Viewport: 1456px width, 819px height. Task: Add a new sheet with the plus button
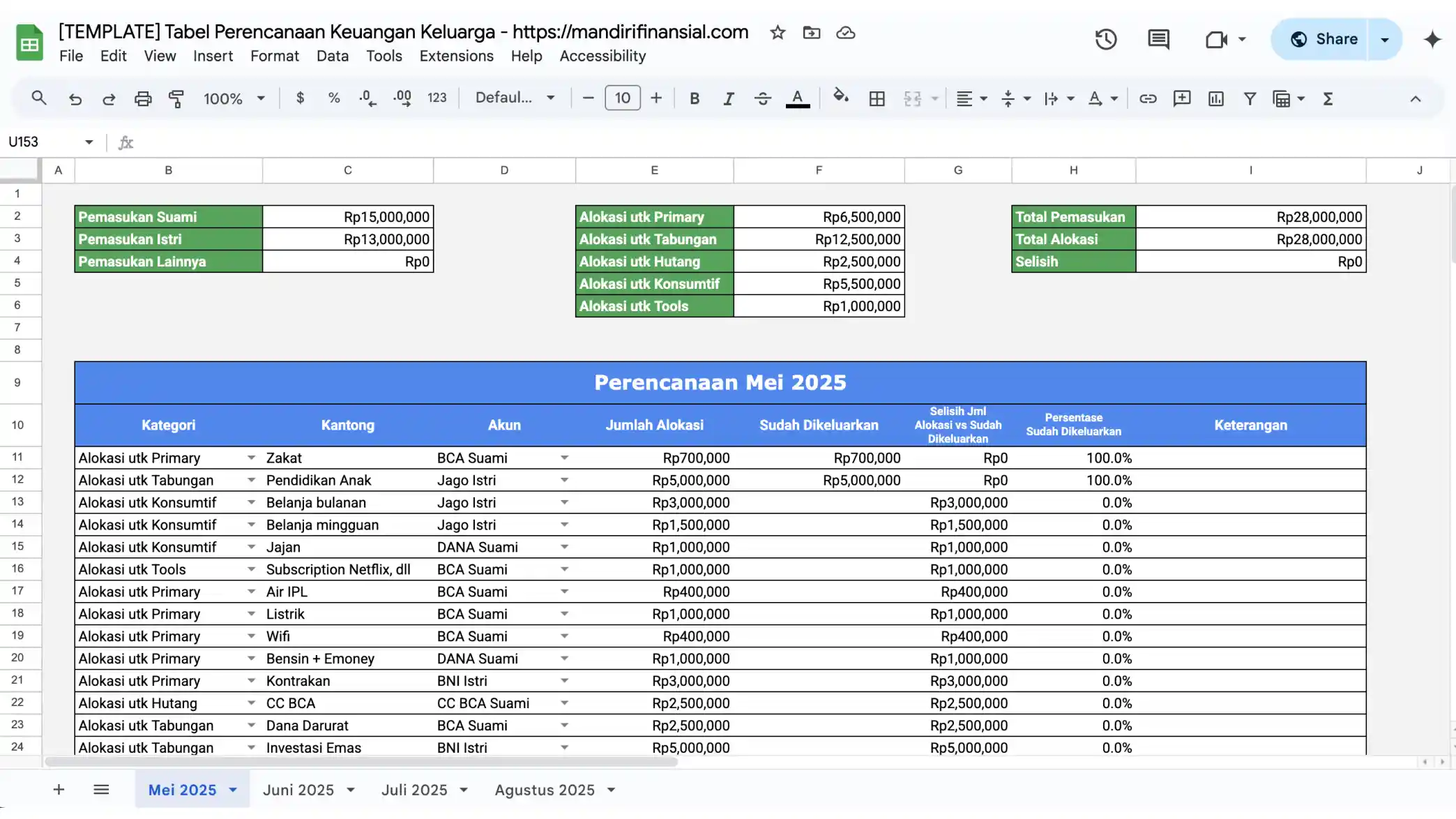click(x=59, y=789)
